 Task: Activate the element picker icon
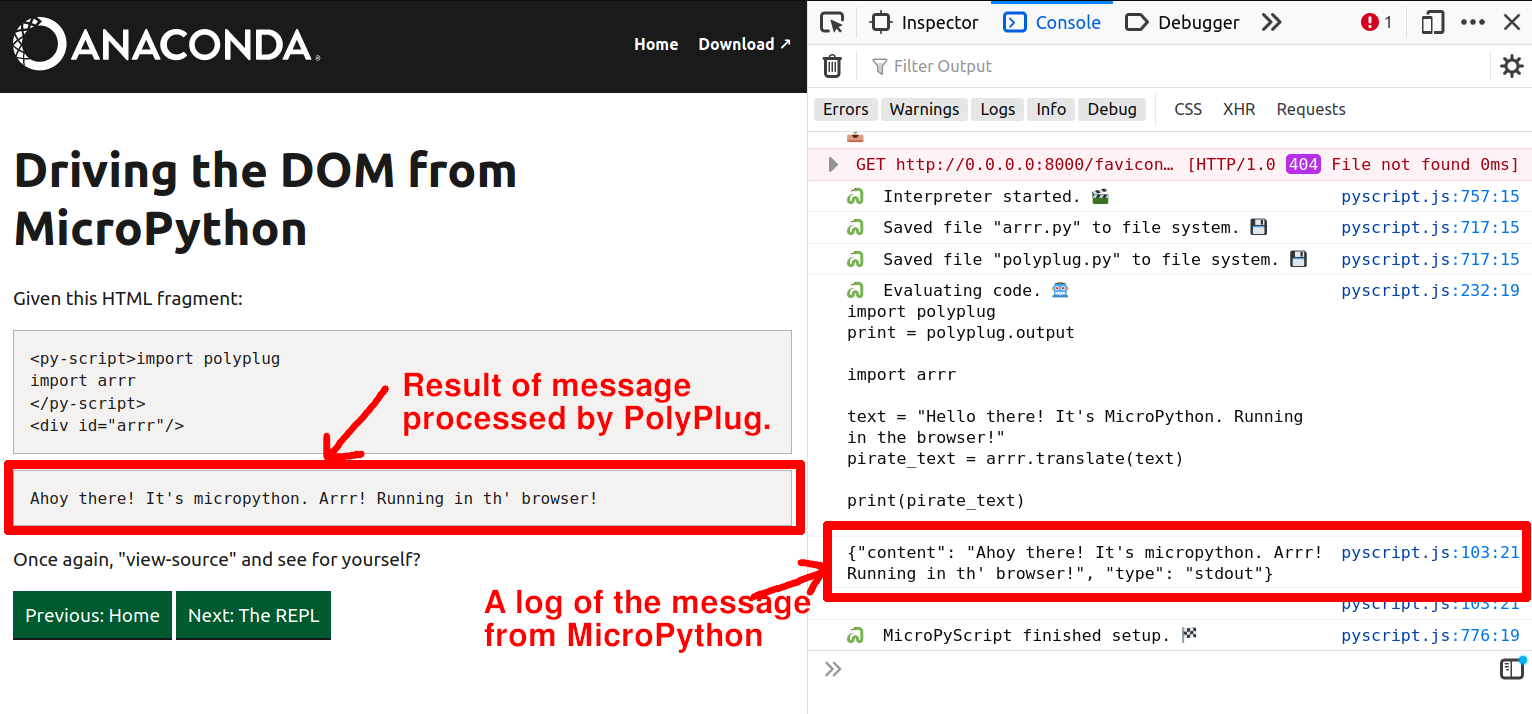pyautogui.click(x=832, y=22)
